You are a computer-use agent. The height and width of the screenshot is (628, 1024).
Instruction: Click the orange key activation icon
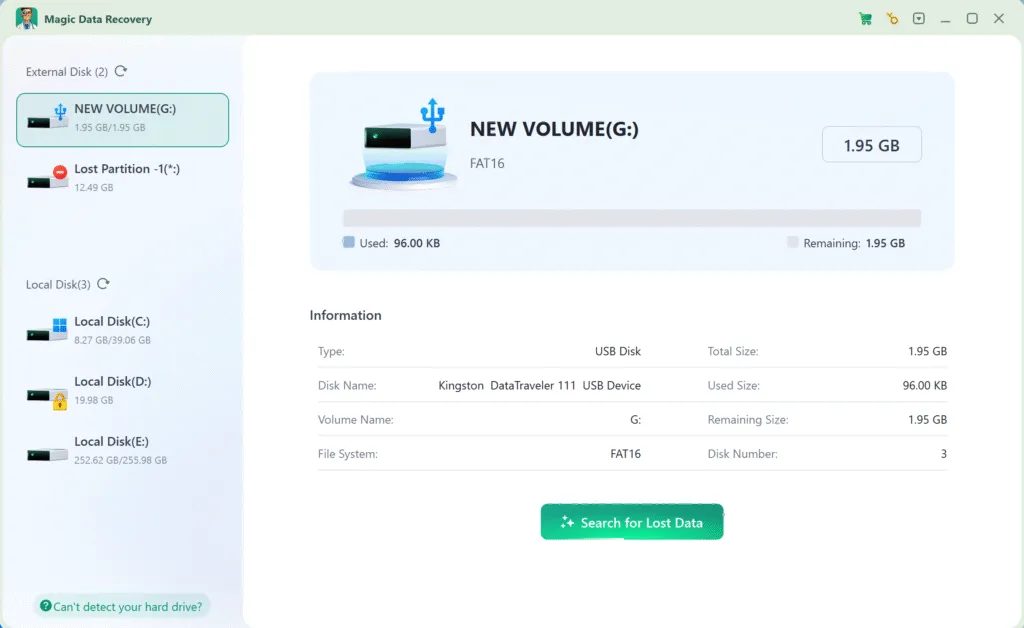tap(892, 19)
